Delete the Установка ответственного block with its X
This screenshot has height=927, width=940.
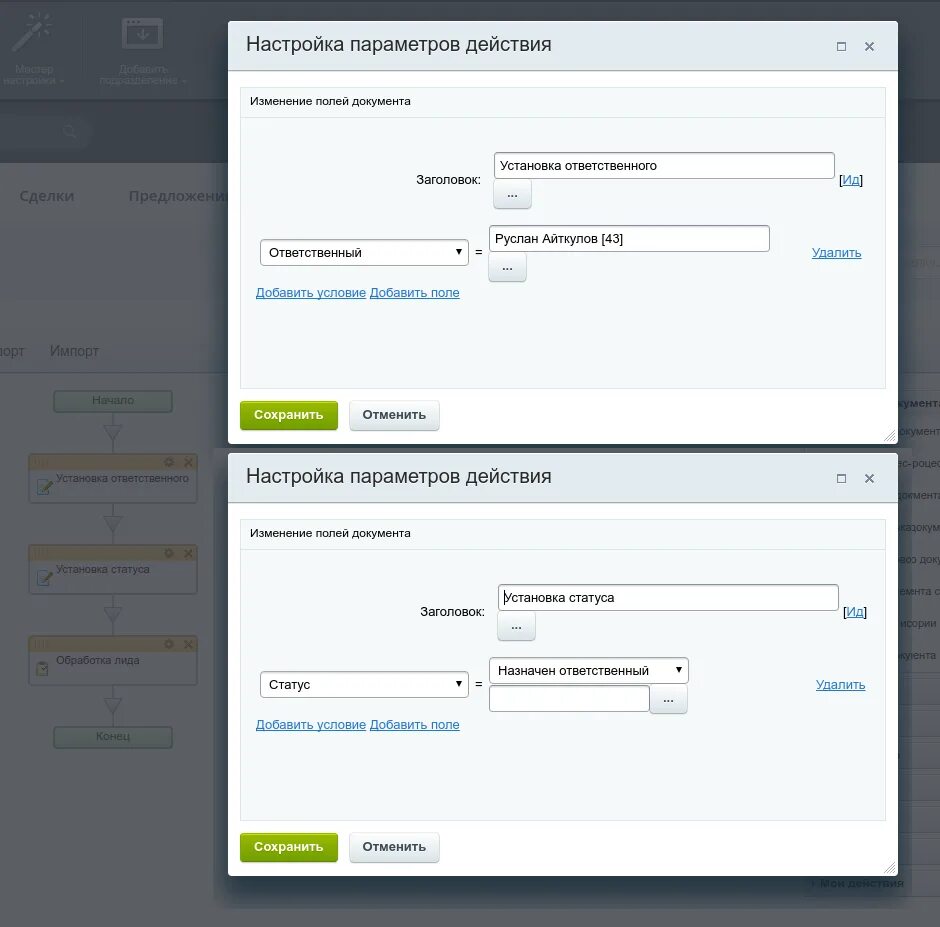(188, 462)
